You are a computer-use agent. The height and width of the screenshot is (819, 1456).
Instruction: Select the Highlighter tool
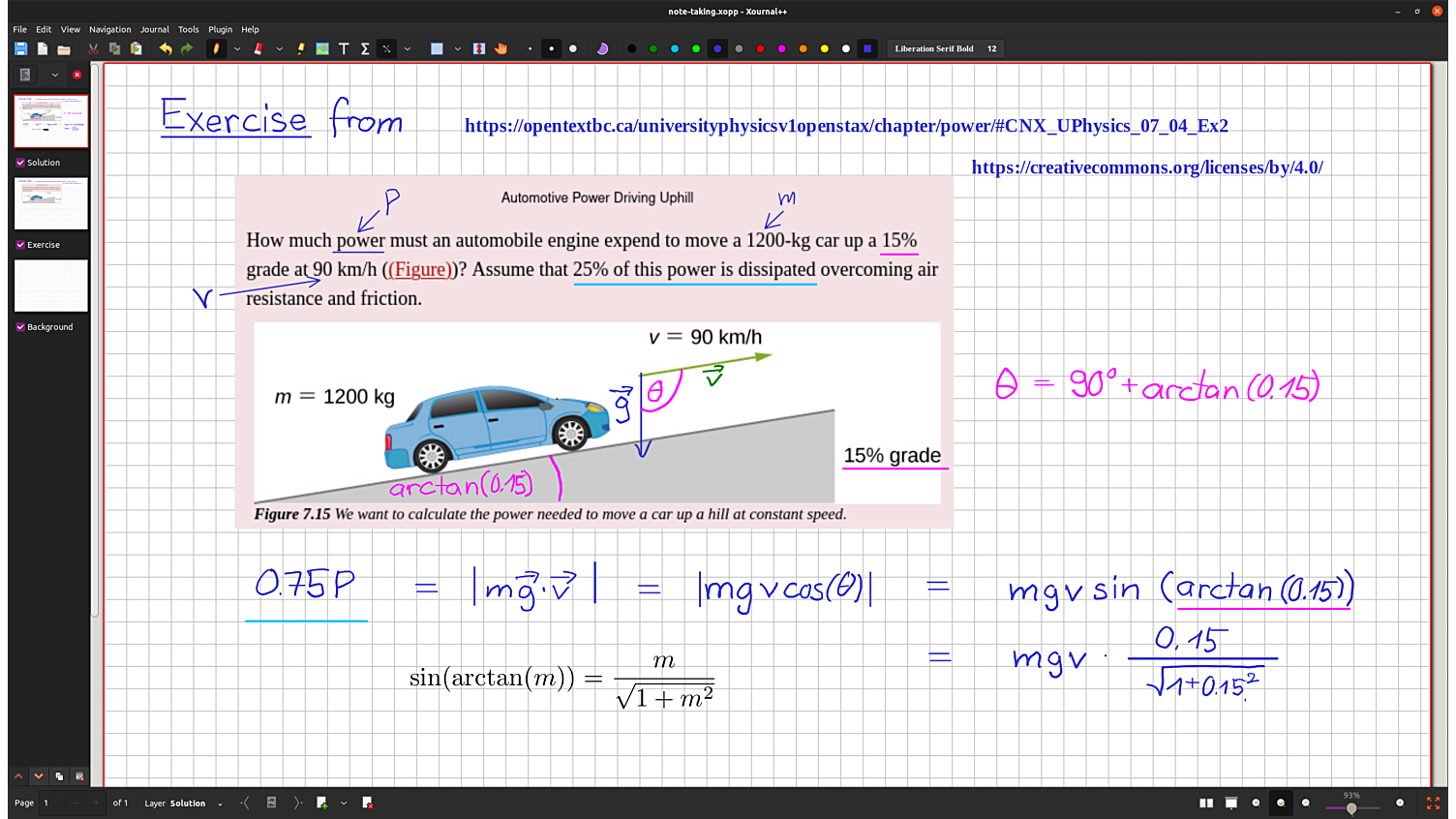301,48
